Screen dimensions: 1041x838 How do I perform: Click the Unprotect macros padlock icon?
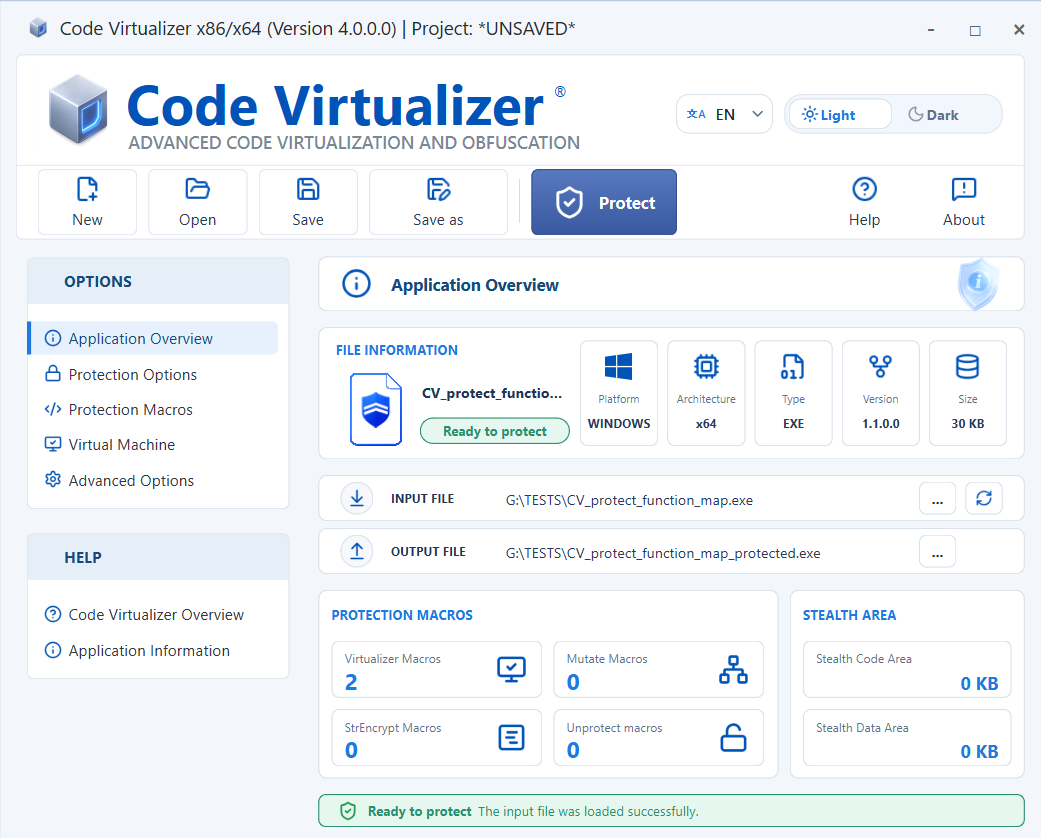point(733,737)
